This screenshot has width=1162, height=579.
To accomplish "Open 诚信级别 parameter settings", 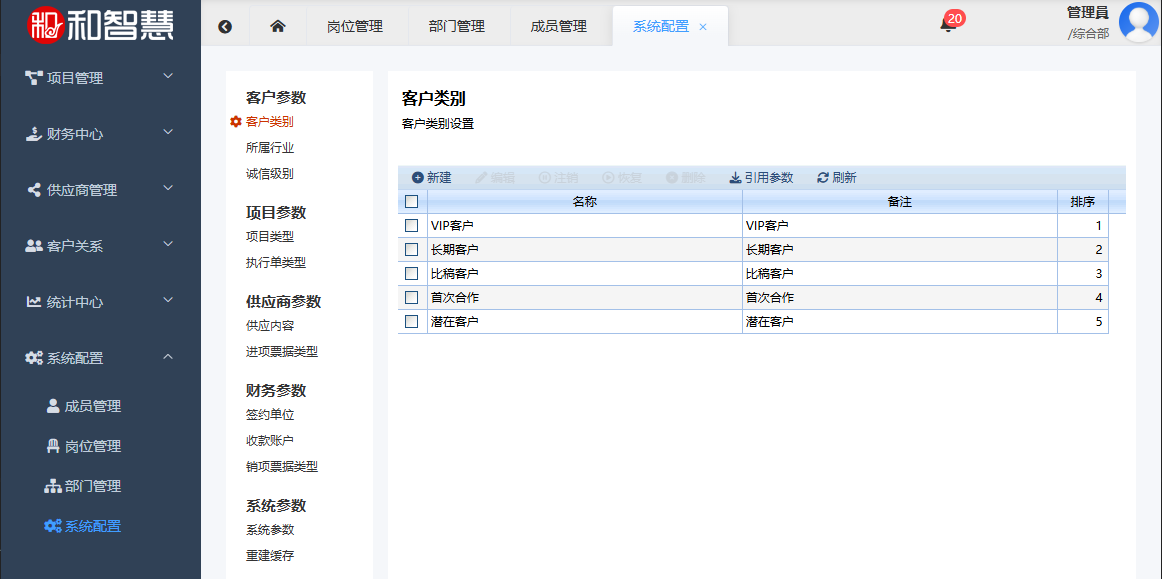I will tap(270, 174).
